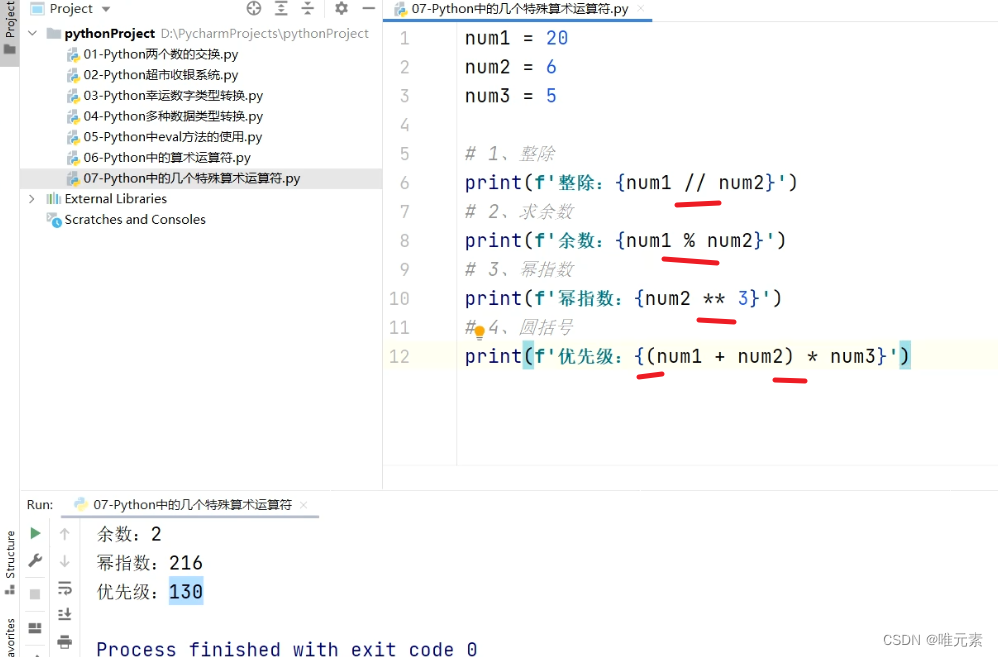Click the comment '# 1、整除'
The image size is (998, 657).
[510, 153]
